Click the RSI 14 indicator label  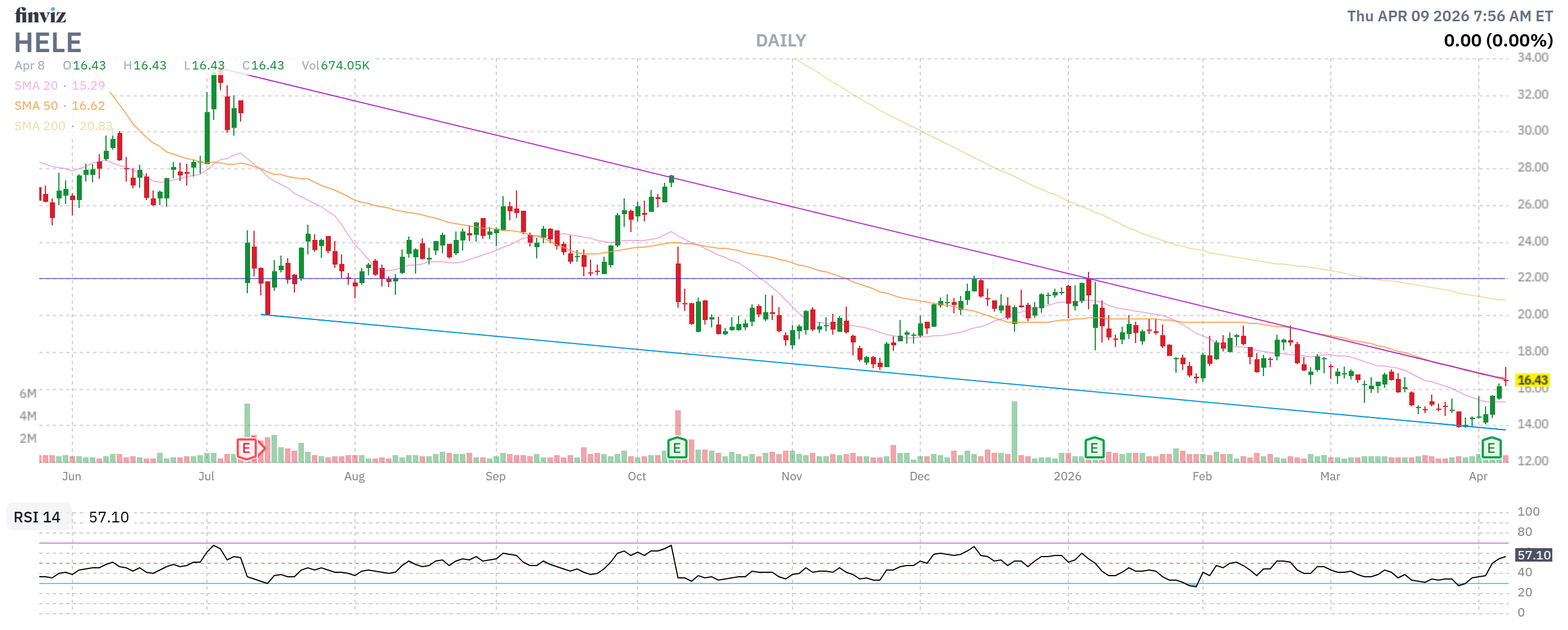click(x=37, y=517)
